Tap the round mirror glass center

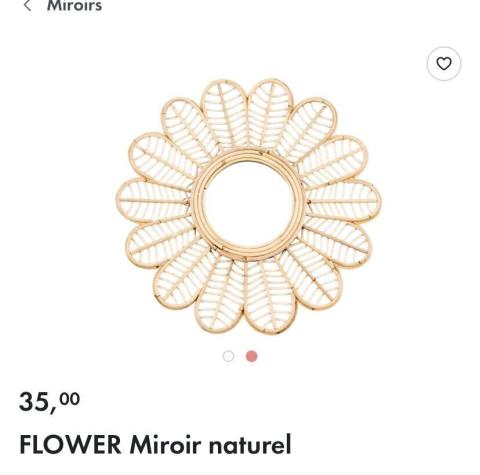click(x=249, y=205)
